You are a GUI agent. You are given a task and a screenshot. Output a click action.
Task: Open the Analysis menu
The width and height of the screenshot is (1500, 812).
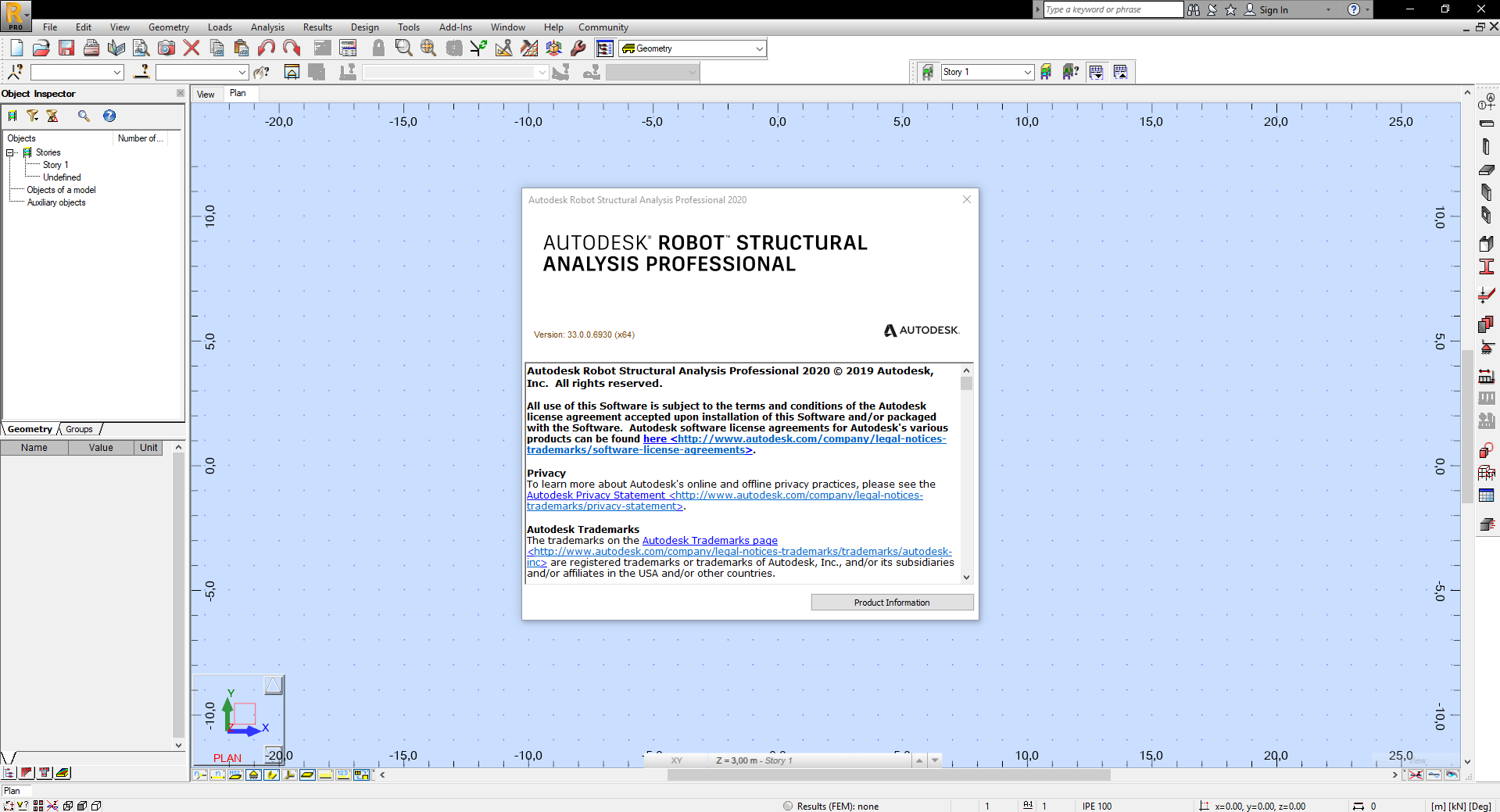pyautogui.click(x=267, y=27)
